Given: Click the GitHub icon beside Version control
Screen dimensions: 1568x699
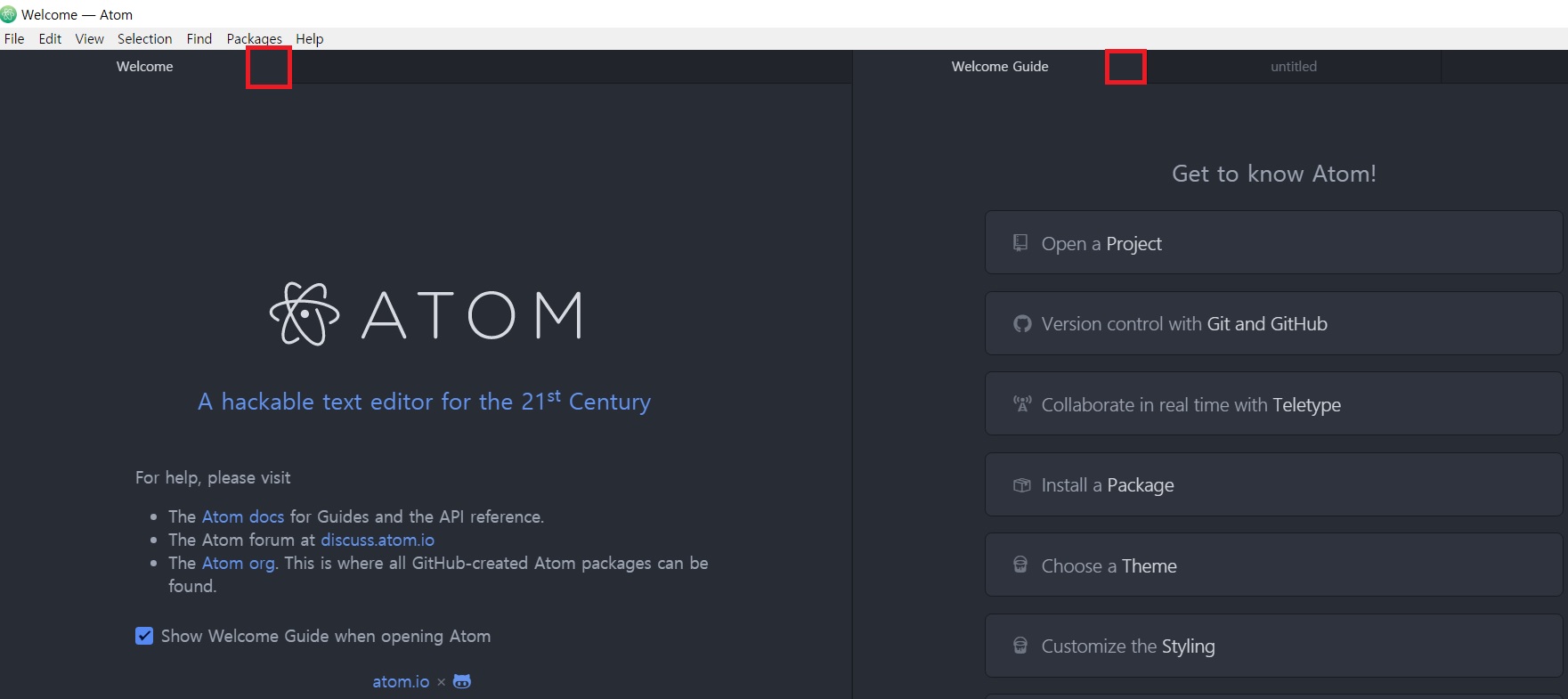Looking at the screenshot, I should [1022, 324].
